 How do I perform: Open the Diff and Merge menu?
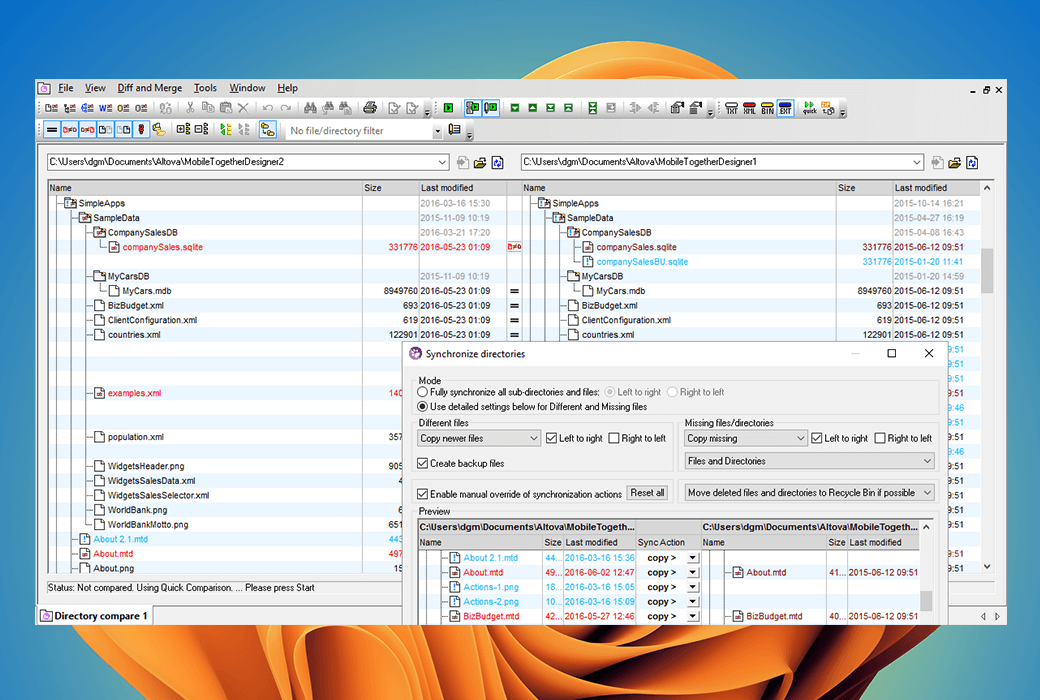tap(149, 88)
